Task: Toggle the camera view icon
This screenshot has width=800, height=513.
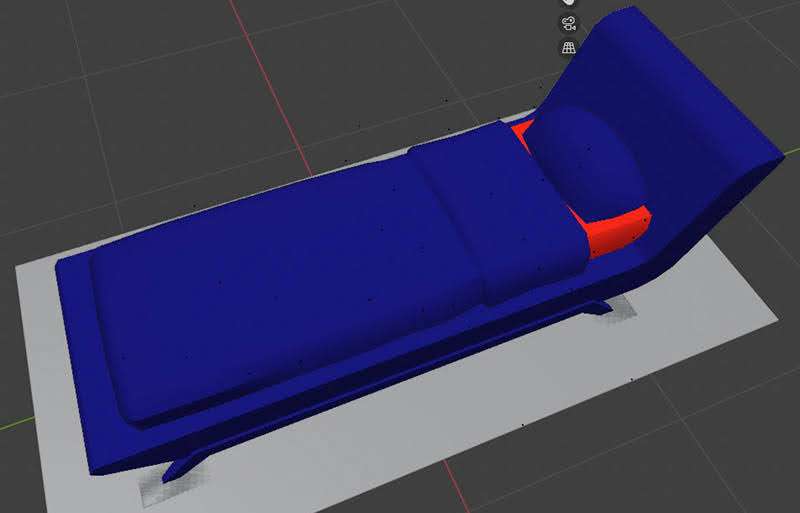Action: tap(569, 23)
